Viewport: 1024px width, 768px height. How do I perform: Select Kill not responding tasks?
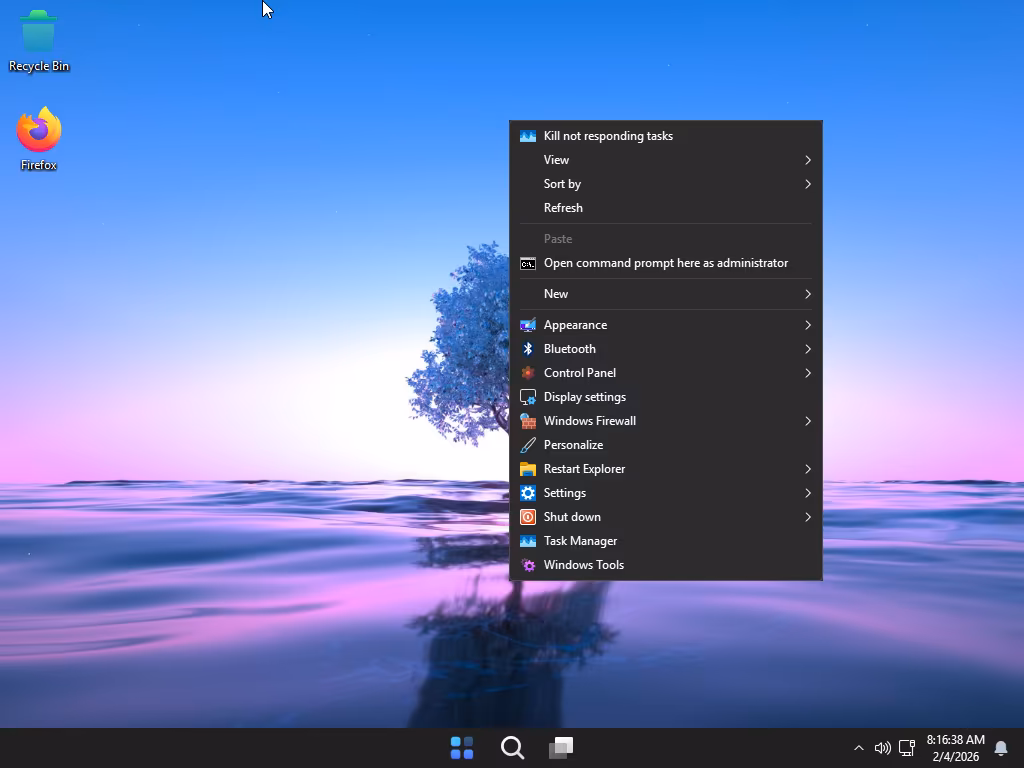coord(608,136)
